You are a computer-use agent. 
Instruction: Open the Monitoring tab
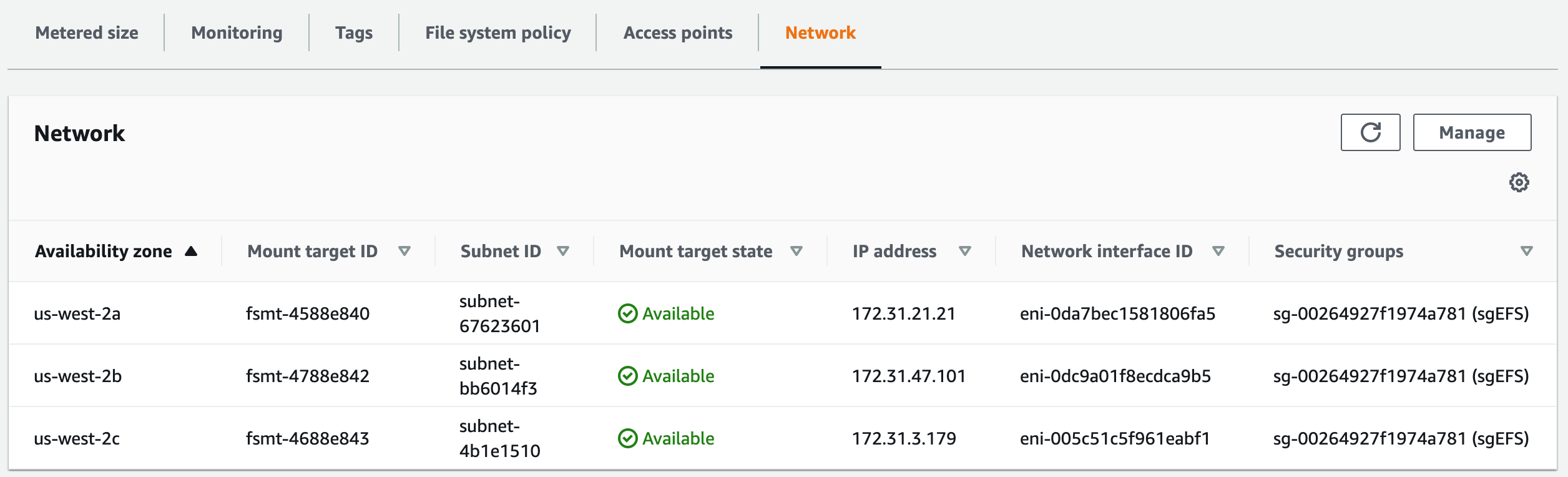click(x=237, y=32)
